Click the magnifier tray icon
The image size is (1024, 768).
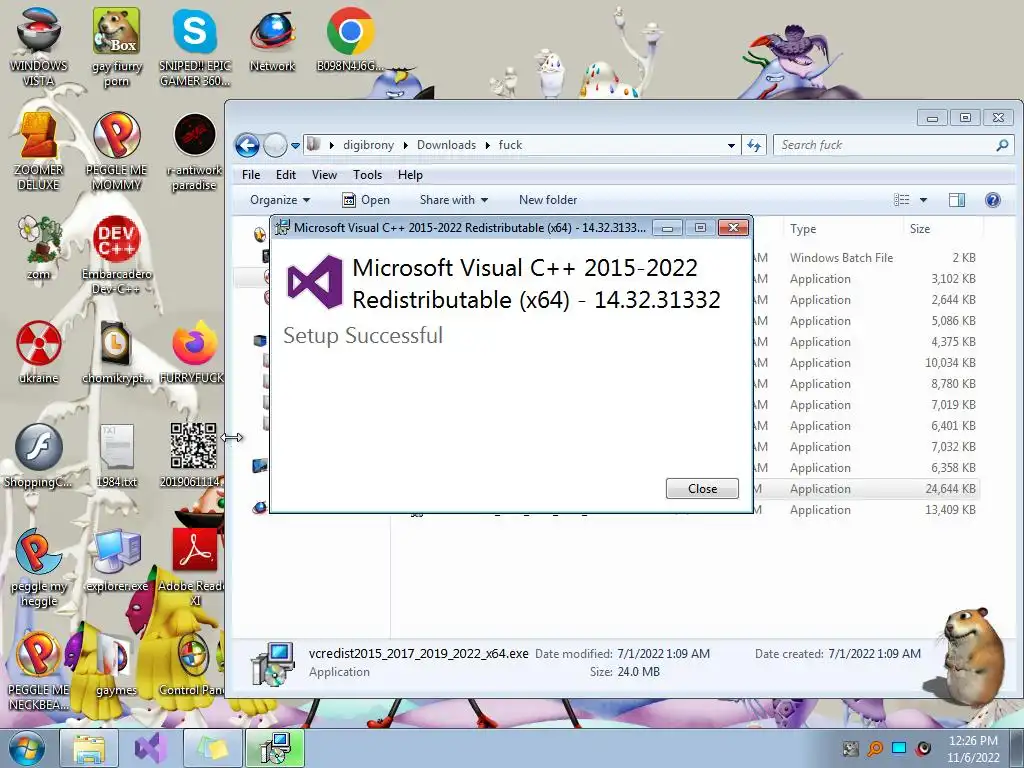point(874,748)
